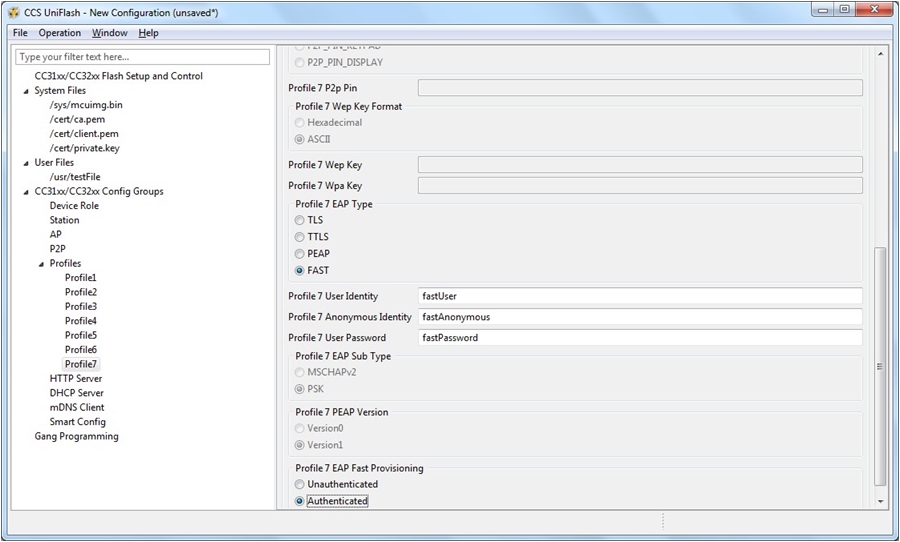
Task: Select Profile6 in the tree
Action: 80,349
